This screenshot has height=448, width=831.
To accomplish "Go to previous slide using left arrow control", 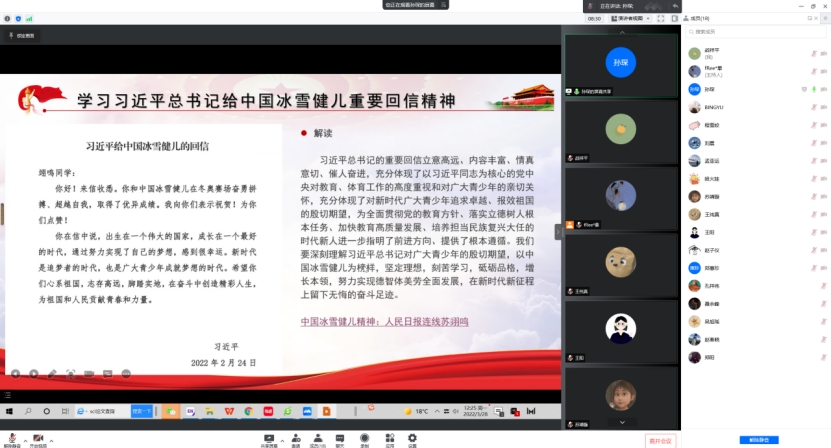I will [x=16, y=373].
